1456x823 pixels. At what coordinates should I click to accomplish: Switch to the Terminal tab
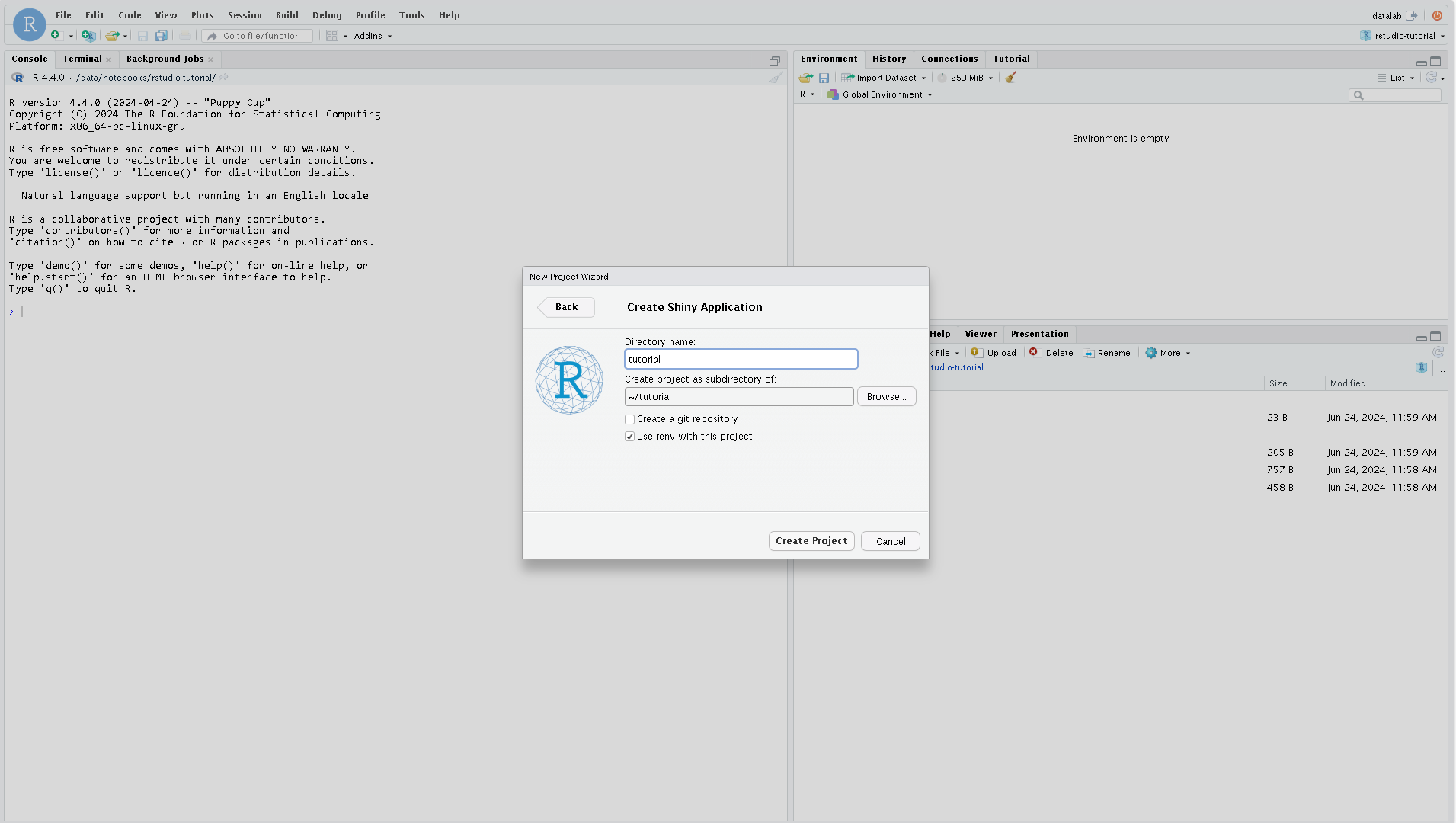pyautogui.click(x=82, y=59)
